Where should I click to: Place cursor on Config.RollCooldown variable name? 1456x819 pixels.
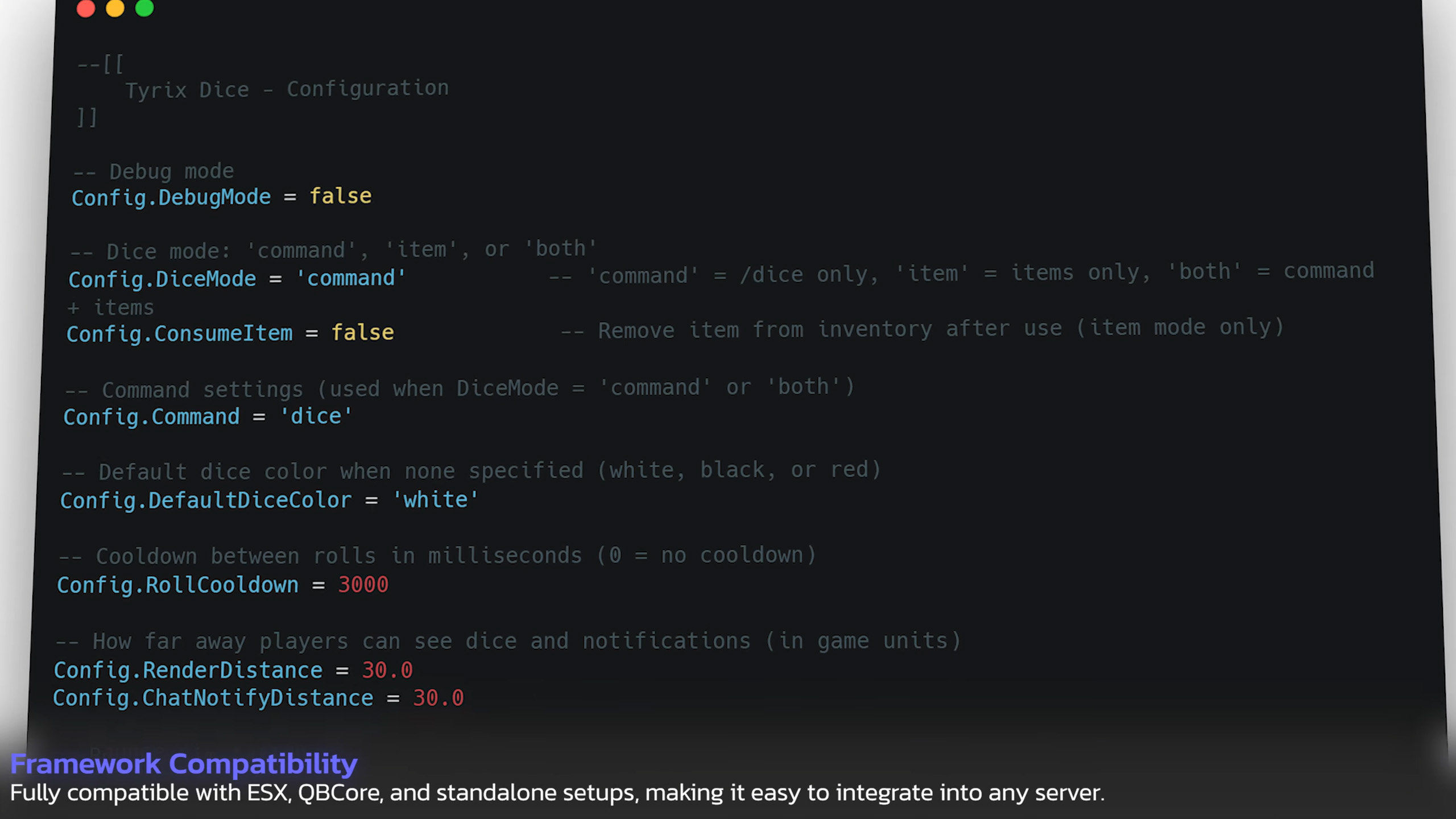177,585
